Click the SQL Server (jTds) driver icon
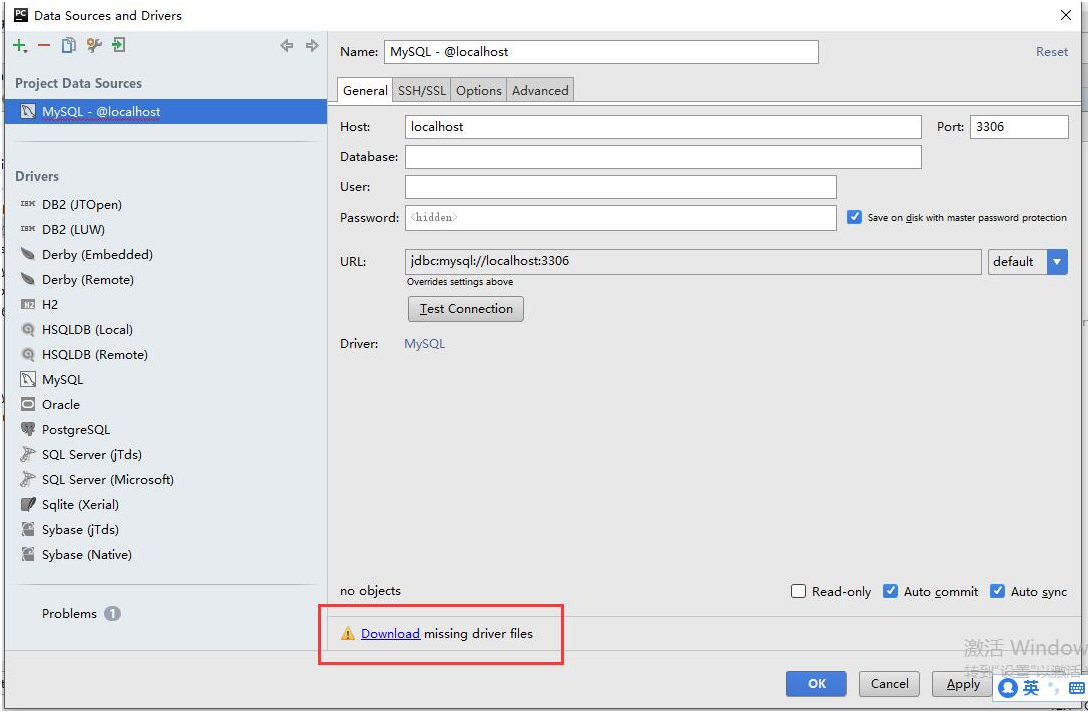 tap(28, 454)
